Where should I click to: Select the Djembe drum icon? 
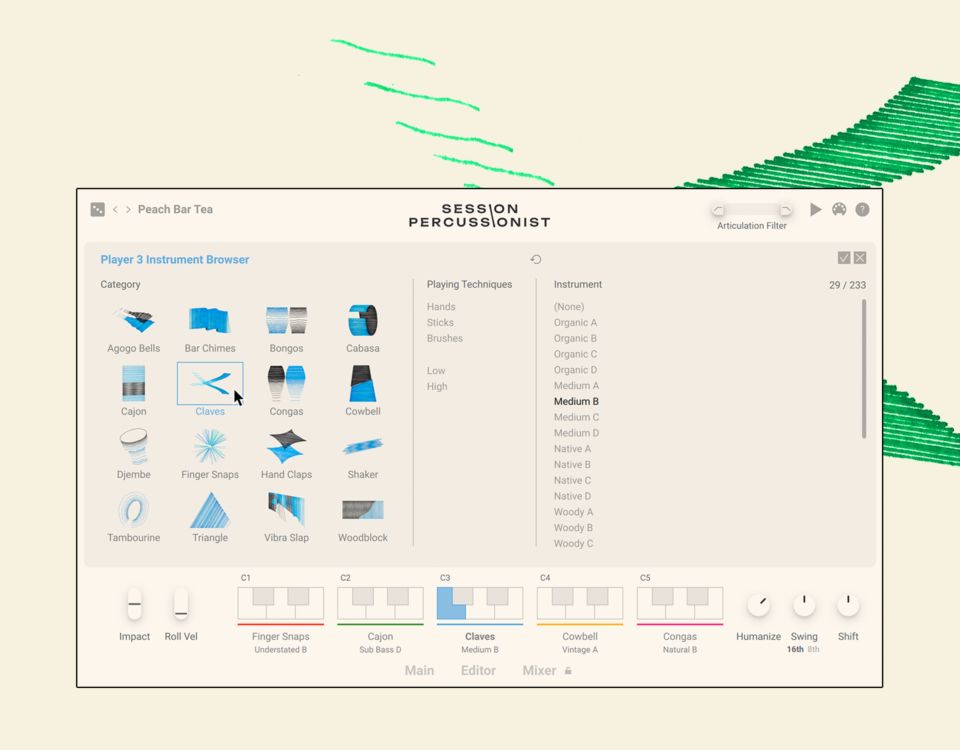(133, 448)
